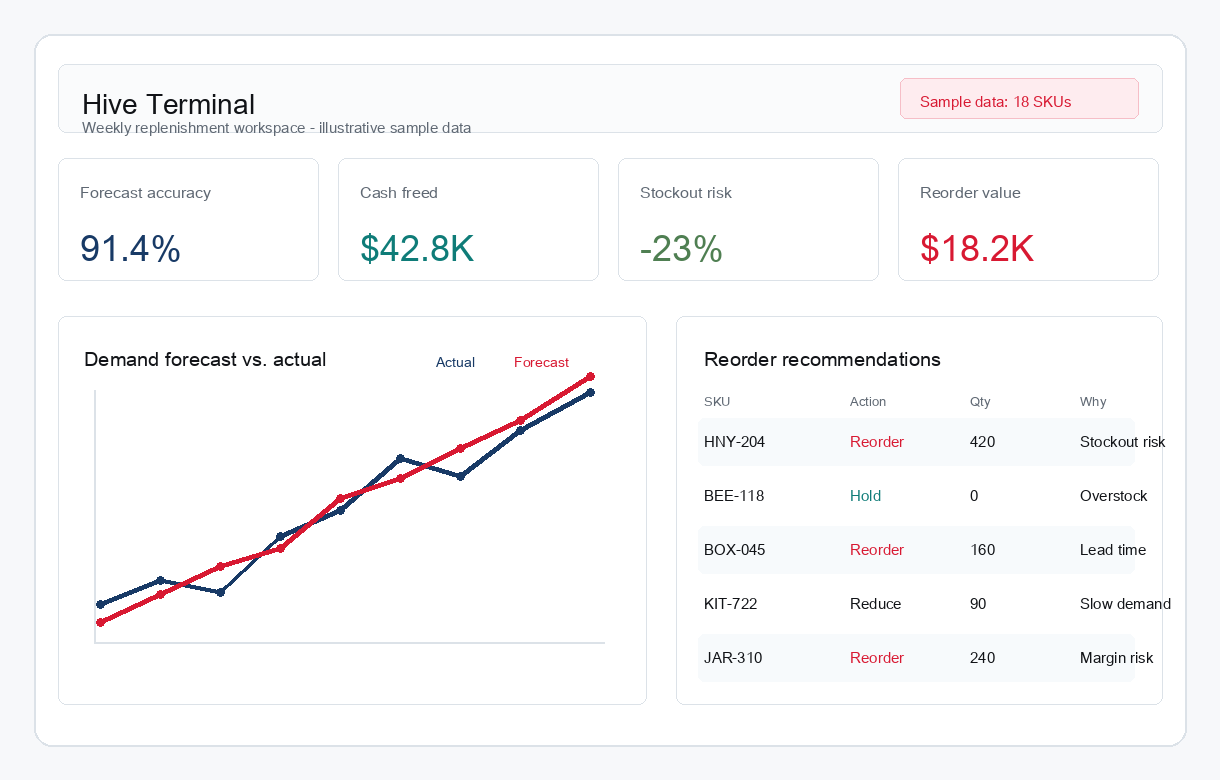
Task: Click quantity 0 in the BEE-118 row
Action: [974, 496]
